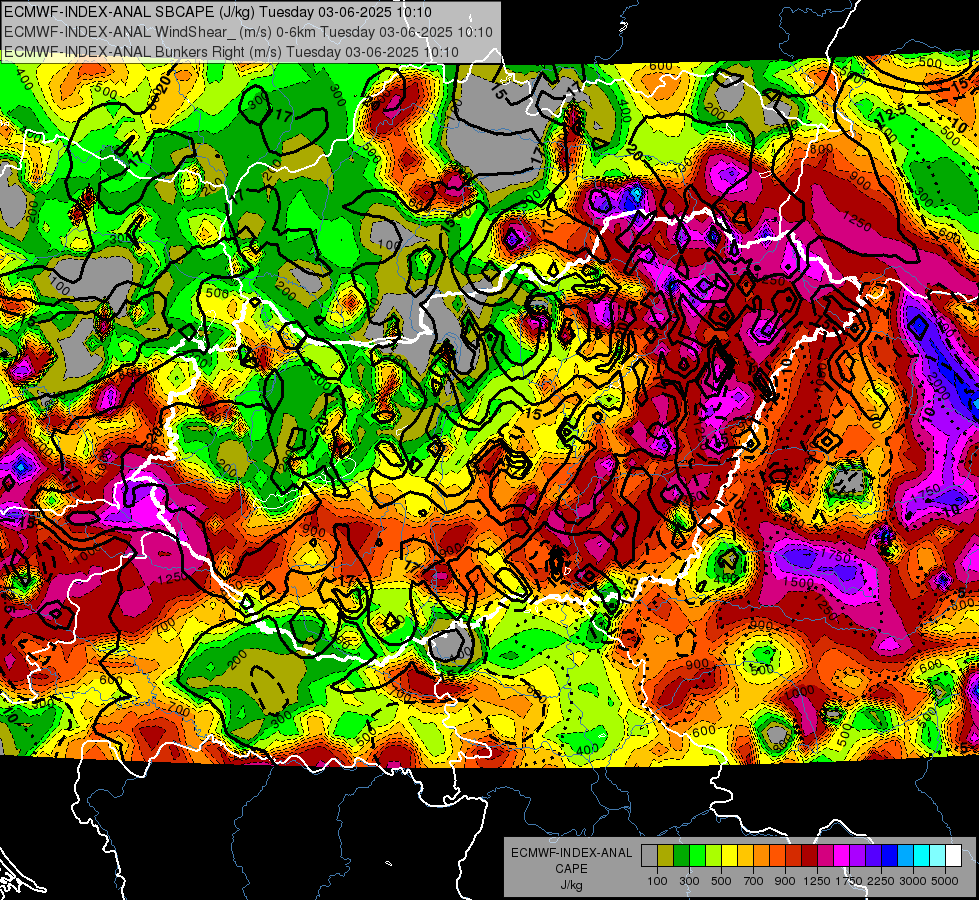979x900 pixels.
Task: Click the pure yellow legend swatch
Action: (730, 856)
